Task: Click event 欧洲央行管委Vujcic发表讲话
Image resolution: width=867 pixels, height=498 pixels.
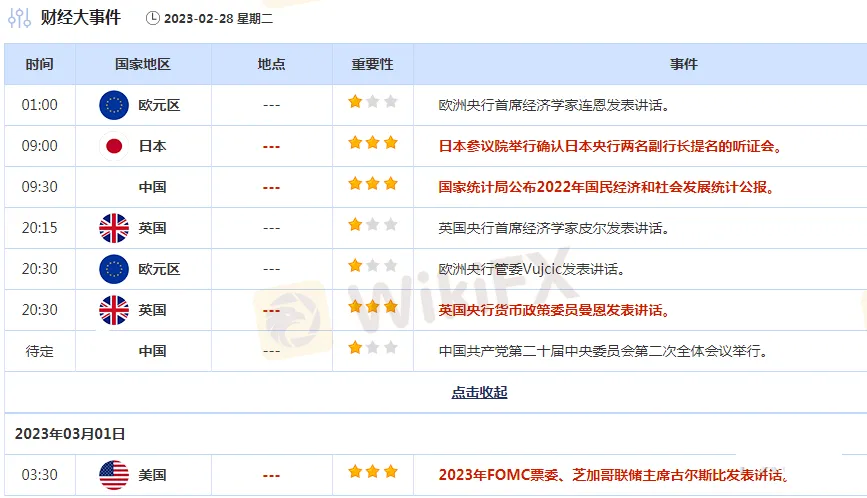Action: [x=532, y=269]
